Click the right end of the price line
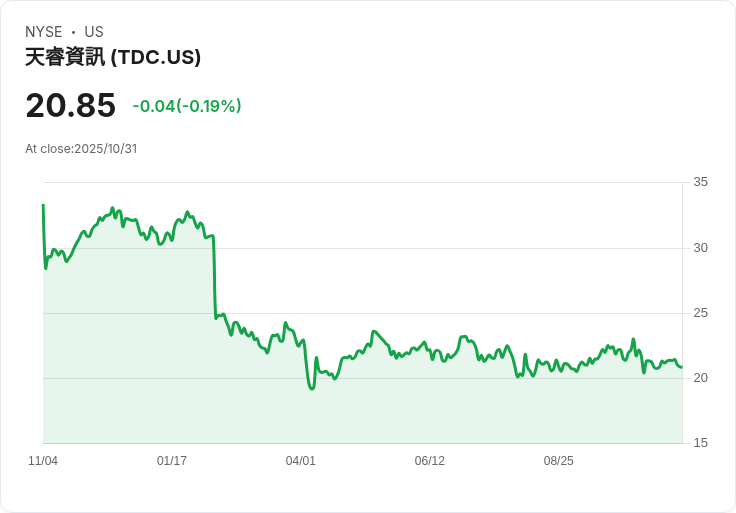Screen dimensions: 736x513 pos(682,367)
